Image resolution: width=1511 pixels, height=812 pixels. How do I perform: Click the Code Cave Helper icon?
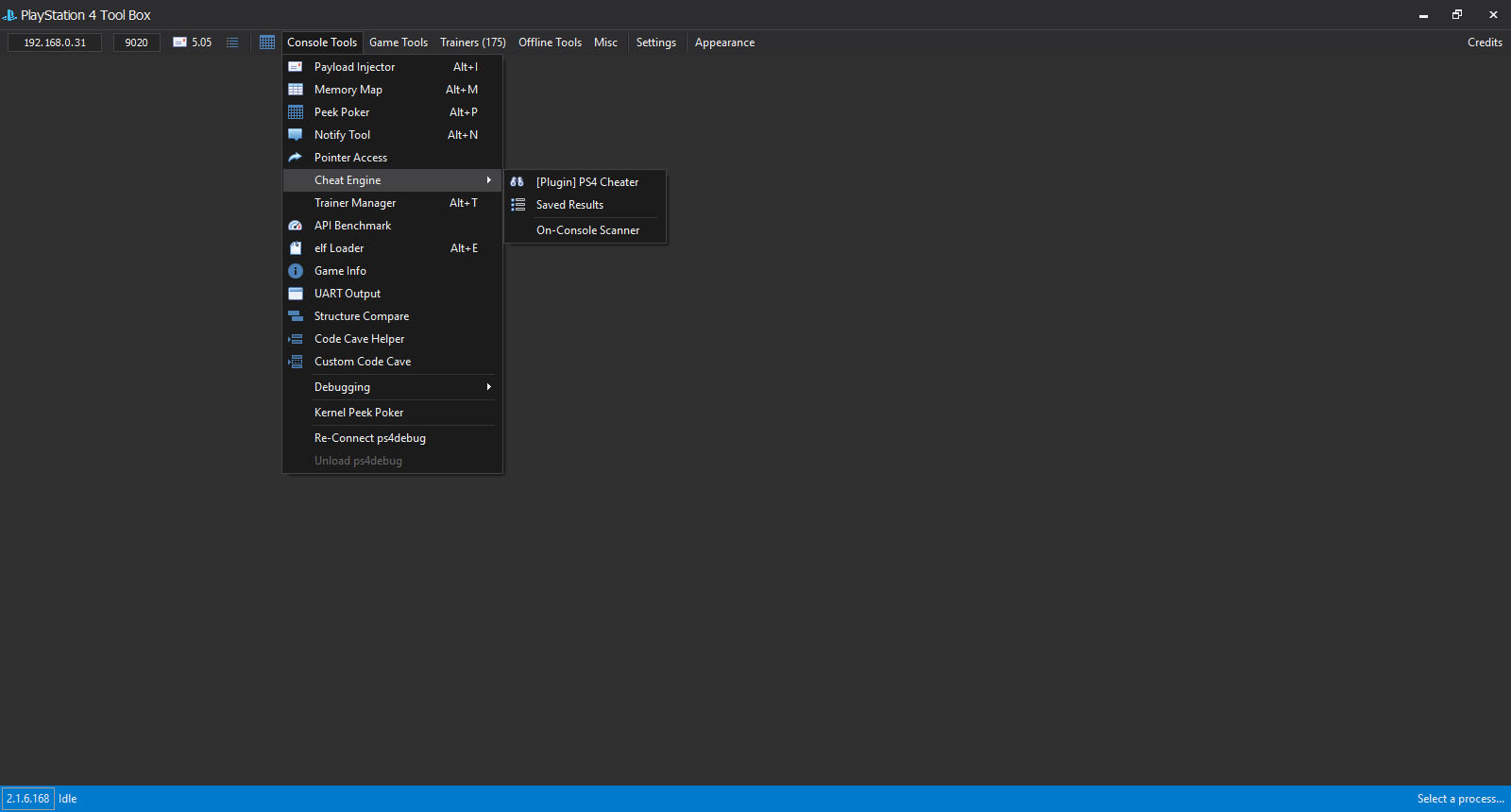click(x=296, y=339)
